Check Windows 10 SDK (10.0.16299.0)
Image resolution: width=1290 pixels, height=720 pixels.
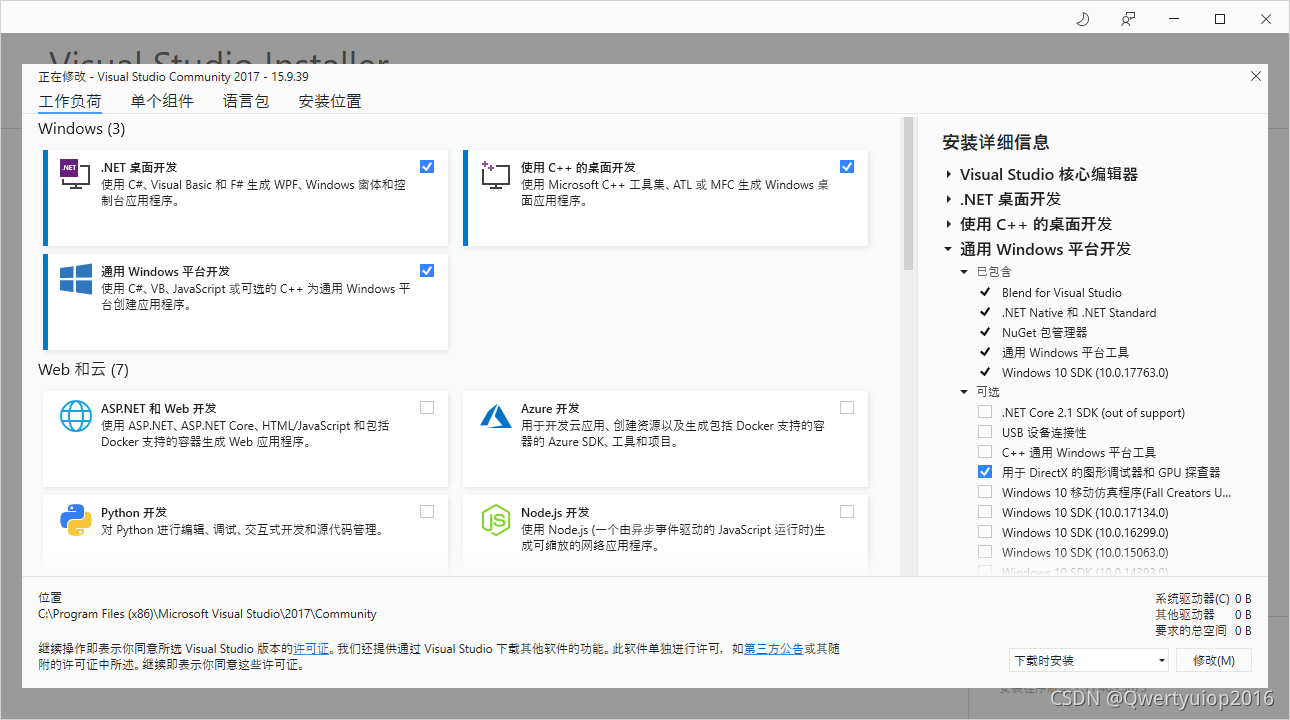tap(985, 532)
